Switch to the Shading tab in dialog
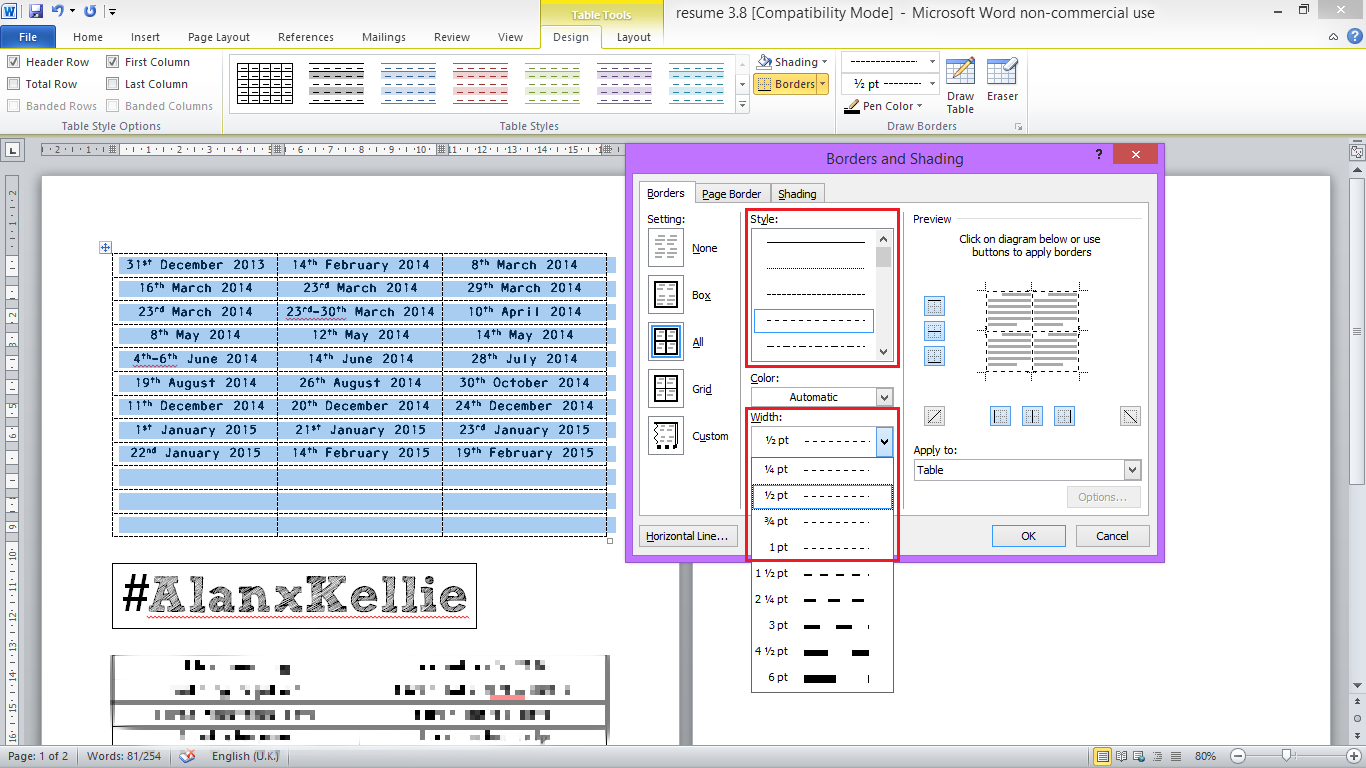 click(x=797, y=194)
